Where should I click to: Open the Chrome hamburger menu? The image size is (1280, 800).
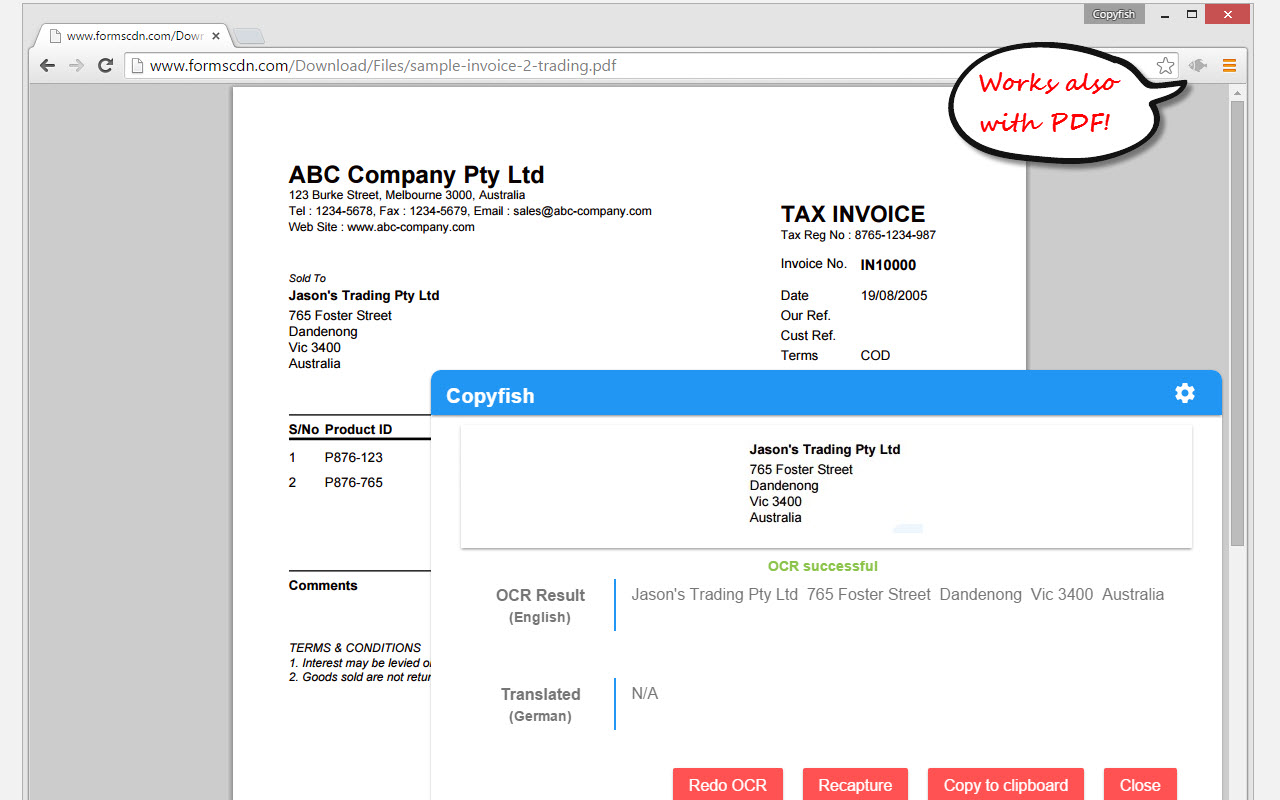coord(1229,66)
